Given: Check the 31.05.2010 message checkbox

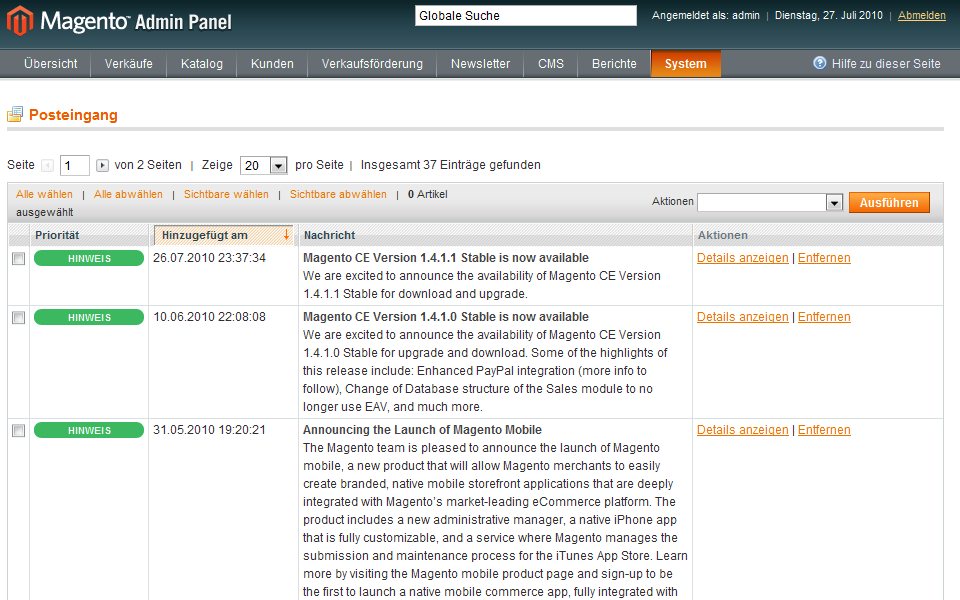Looking at the screenshot, I should (x=19, y=430).
